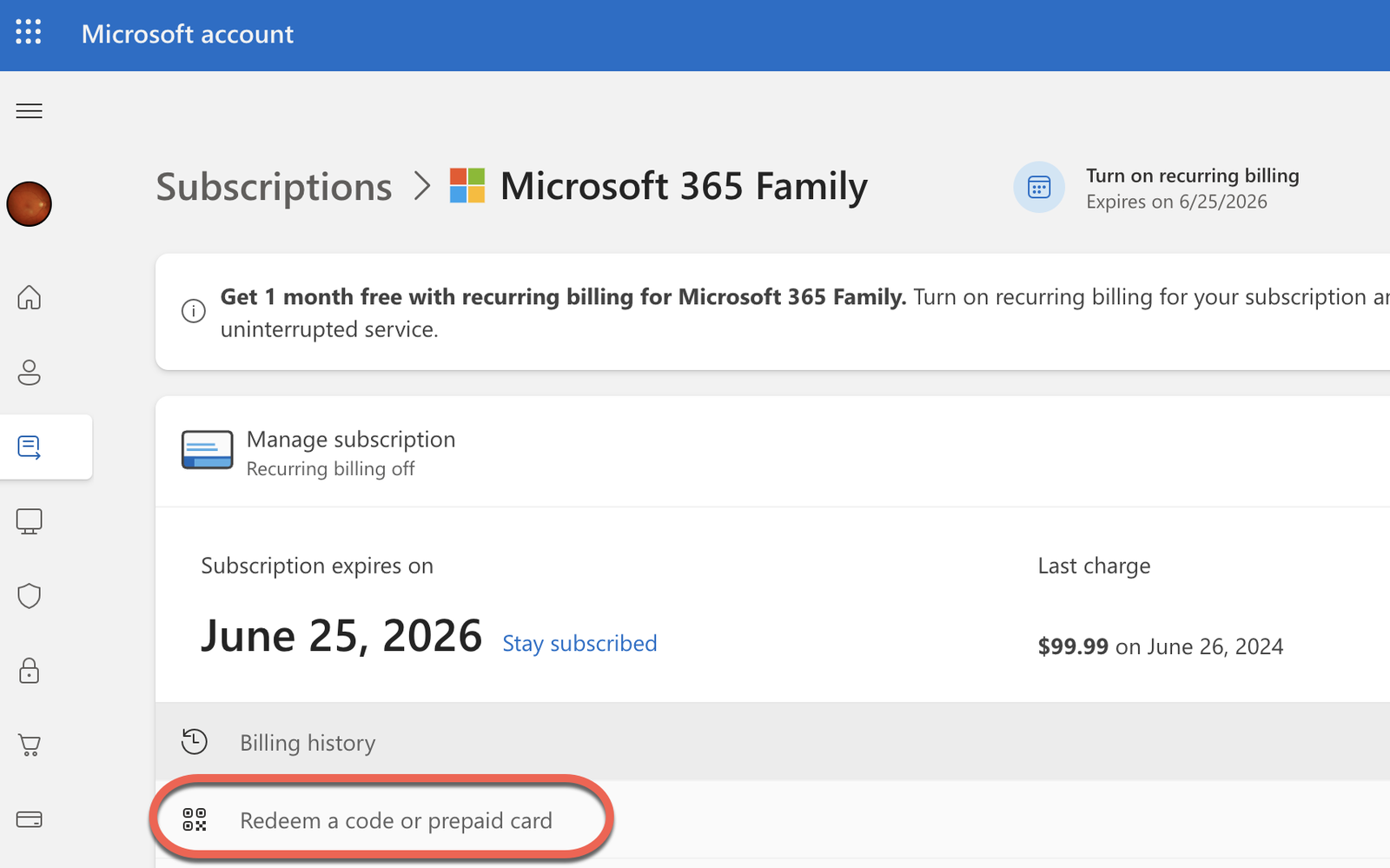Click the recurring billing calendar icon
This screenshot has width=1390, height=868.
point(1039,187)
